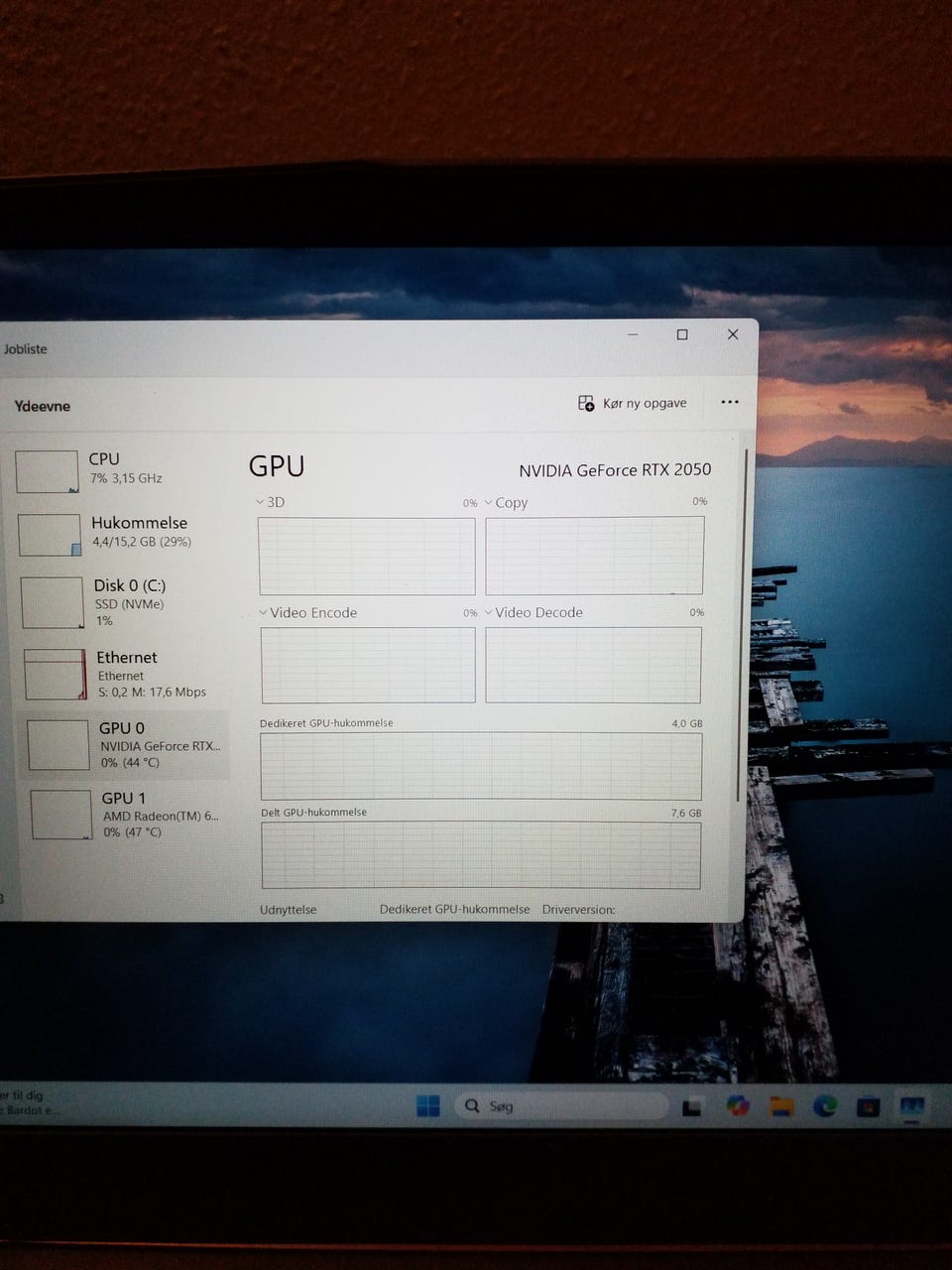Open the Microsoft Store taskbar icon
The image size is (952, 1270).
point(869,1106)
